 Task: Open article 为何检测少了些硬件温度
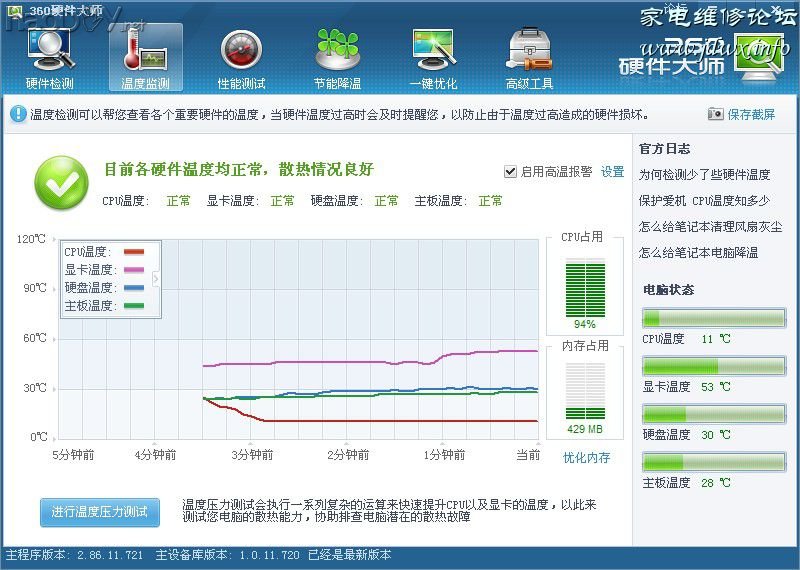pos(704,175)
